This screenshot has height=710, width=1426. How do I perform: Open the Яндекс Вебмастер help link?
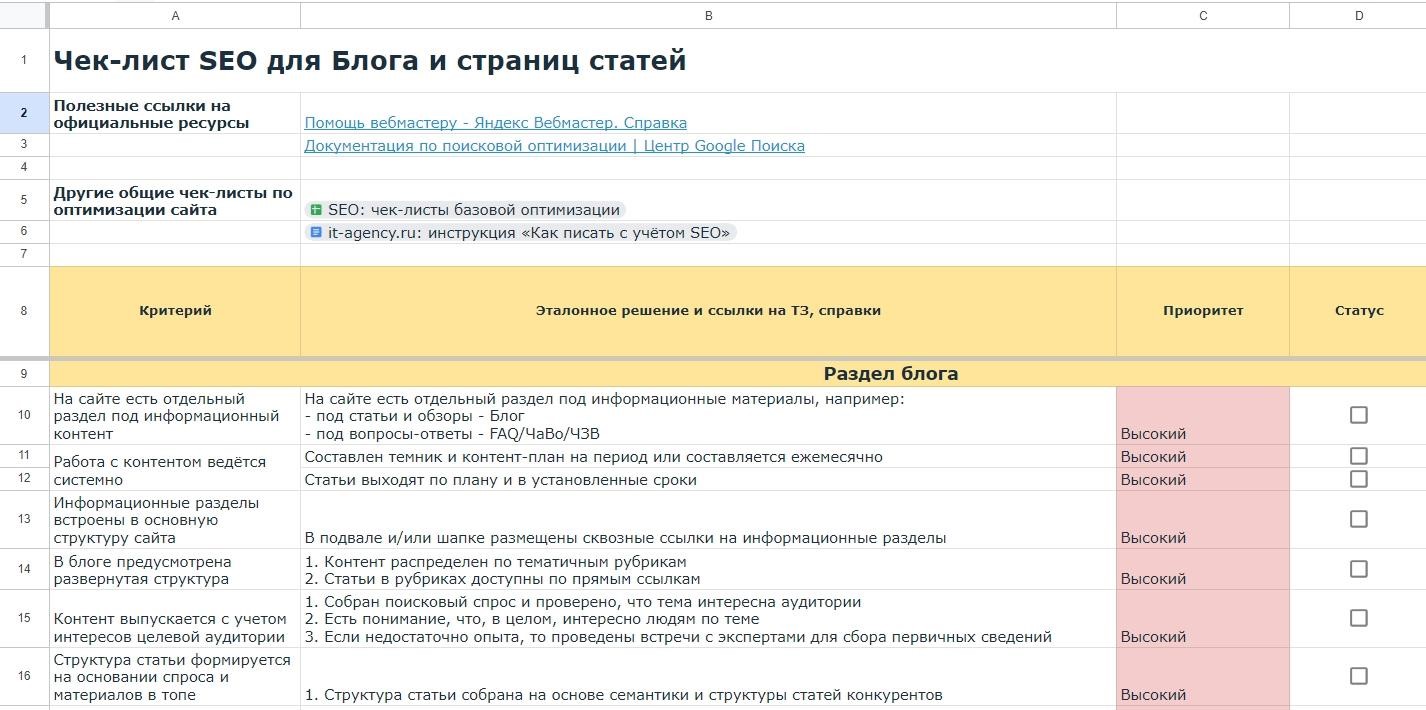pos(494,122)
